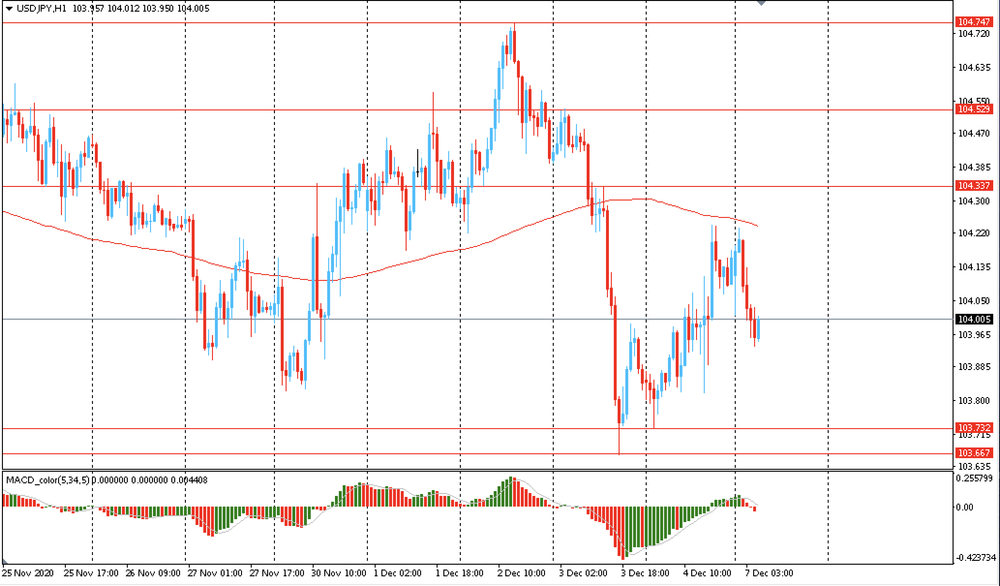Screen dimensions: 1000x586
Task: Select the 104.529 horizontal line price tag
Action: 974,110
